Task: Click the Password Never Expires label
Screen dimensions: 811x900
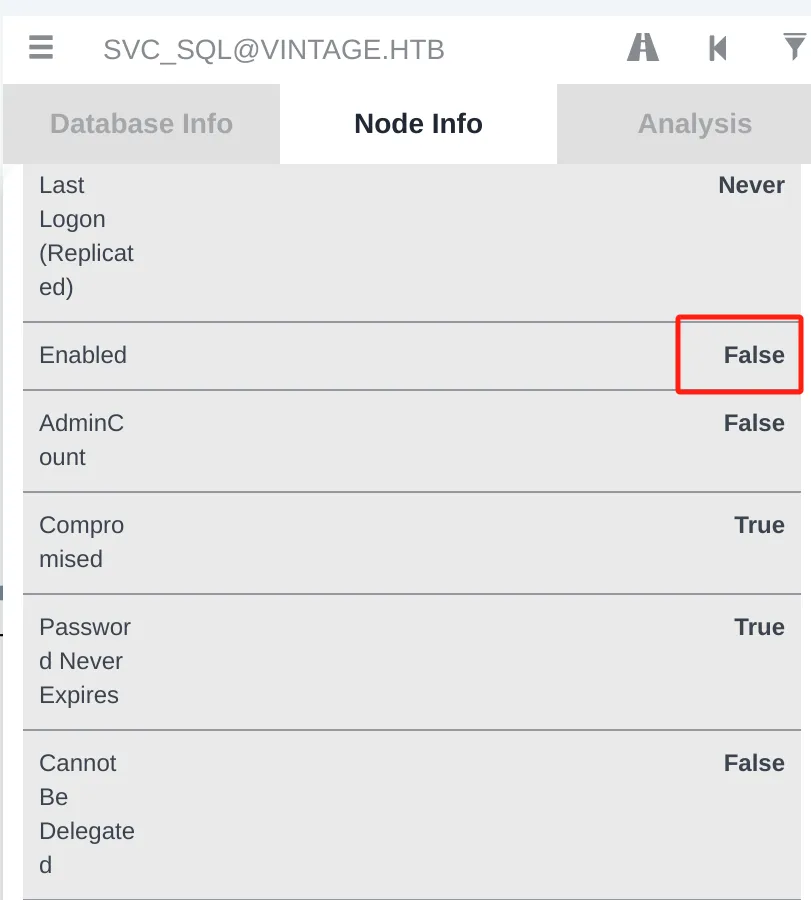Action: (85, 661)
